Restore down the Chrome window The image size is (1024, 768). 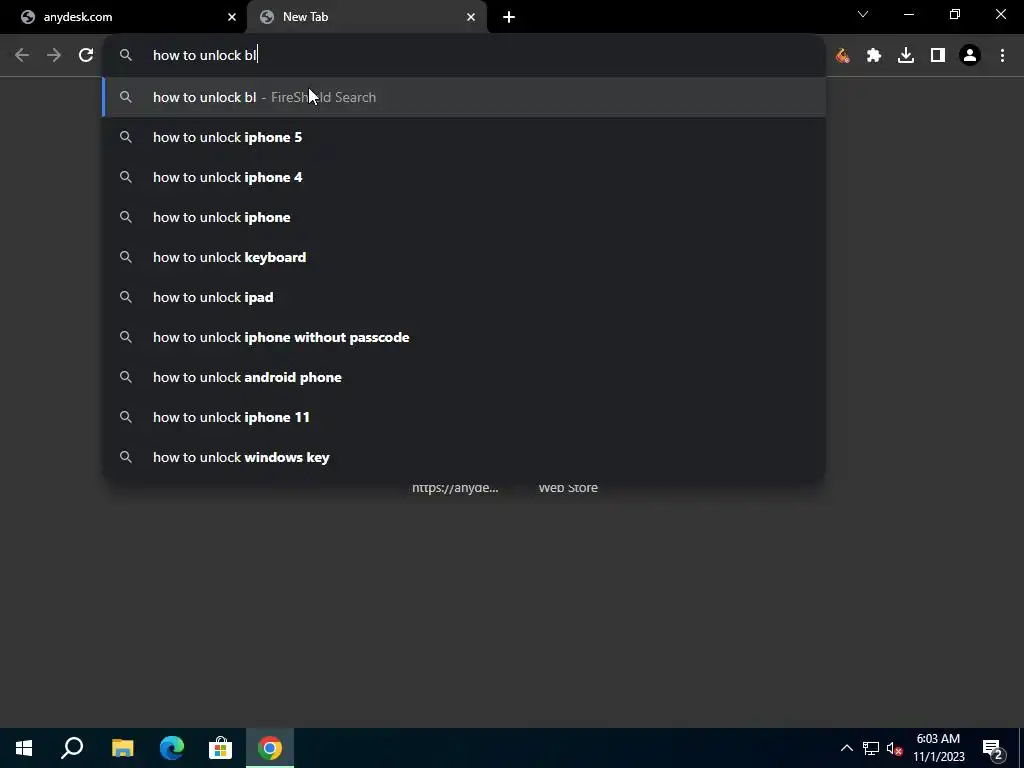955,14
